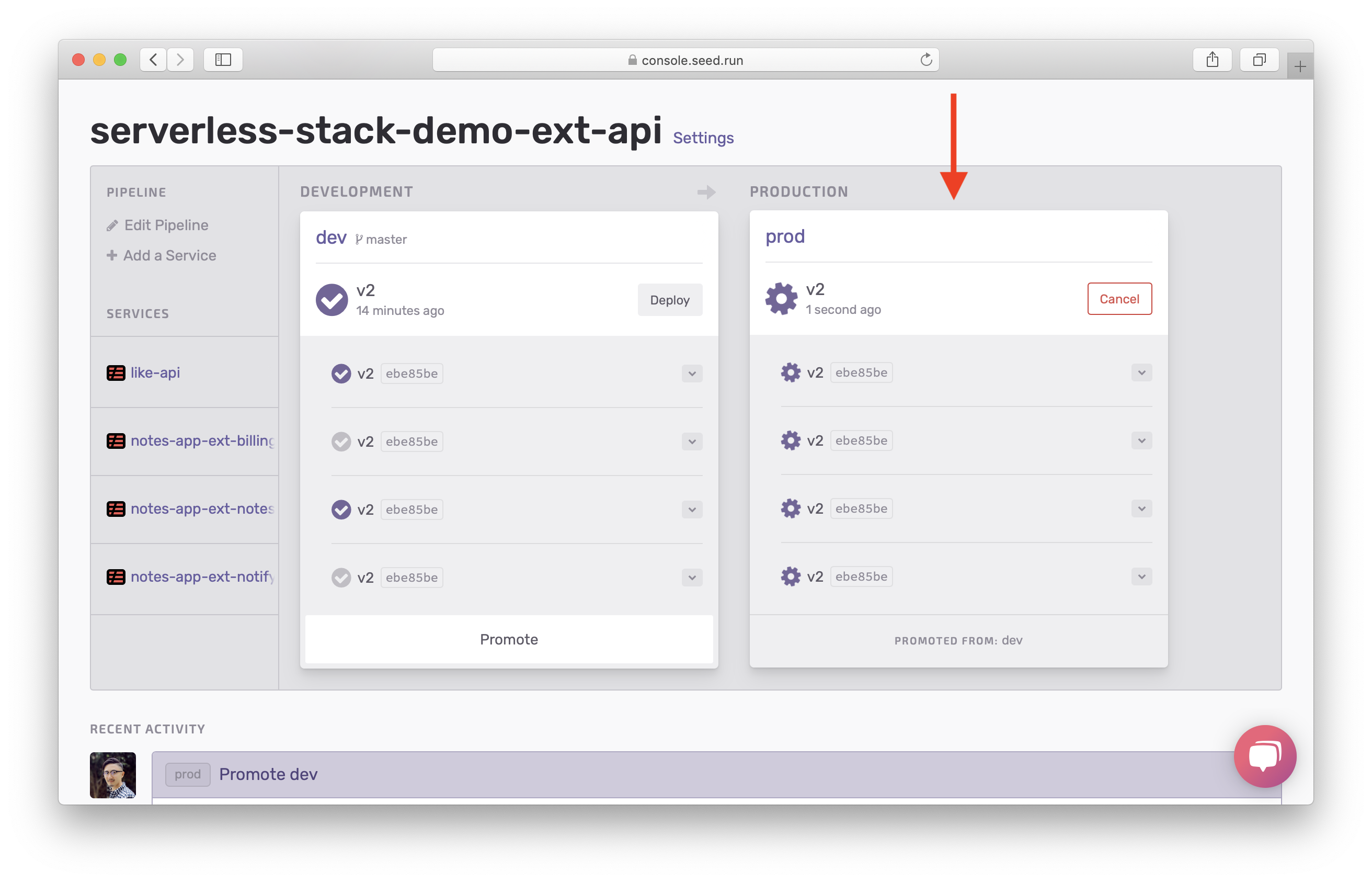Click the Safari sidebar toggle icon
Screen dimensions: 1372x882
[223, 60]
